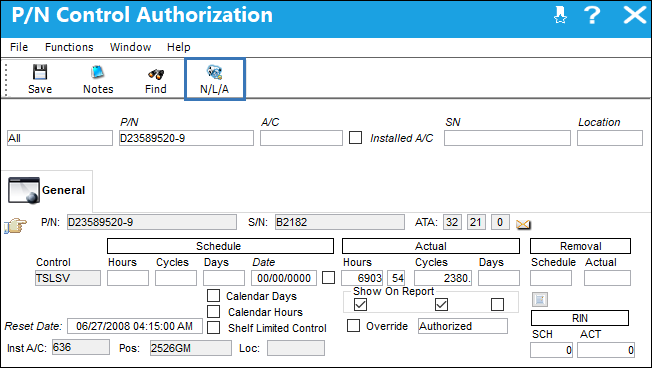Click the pointing hand icon beside P/N
Viewport: 652px width, 368px height.
15,225
